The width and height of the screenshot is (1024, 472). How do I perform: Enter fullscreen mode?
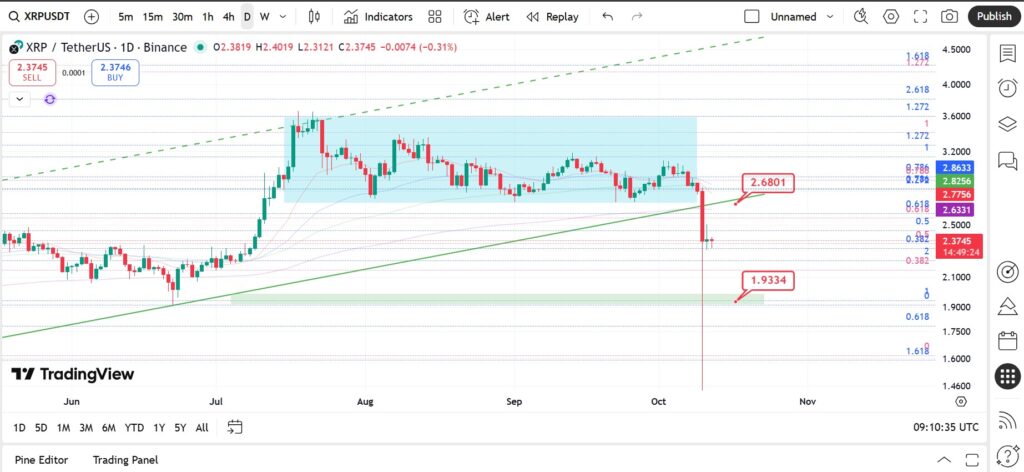click(x=920, y=17)
